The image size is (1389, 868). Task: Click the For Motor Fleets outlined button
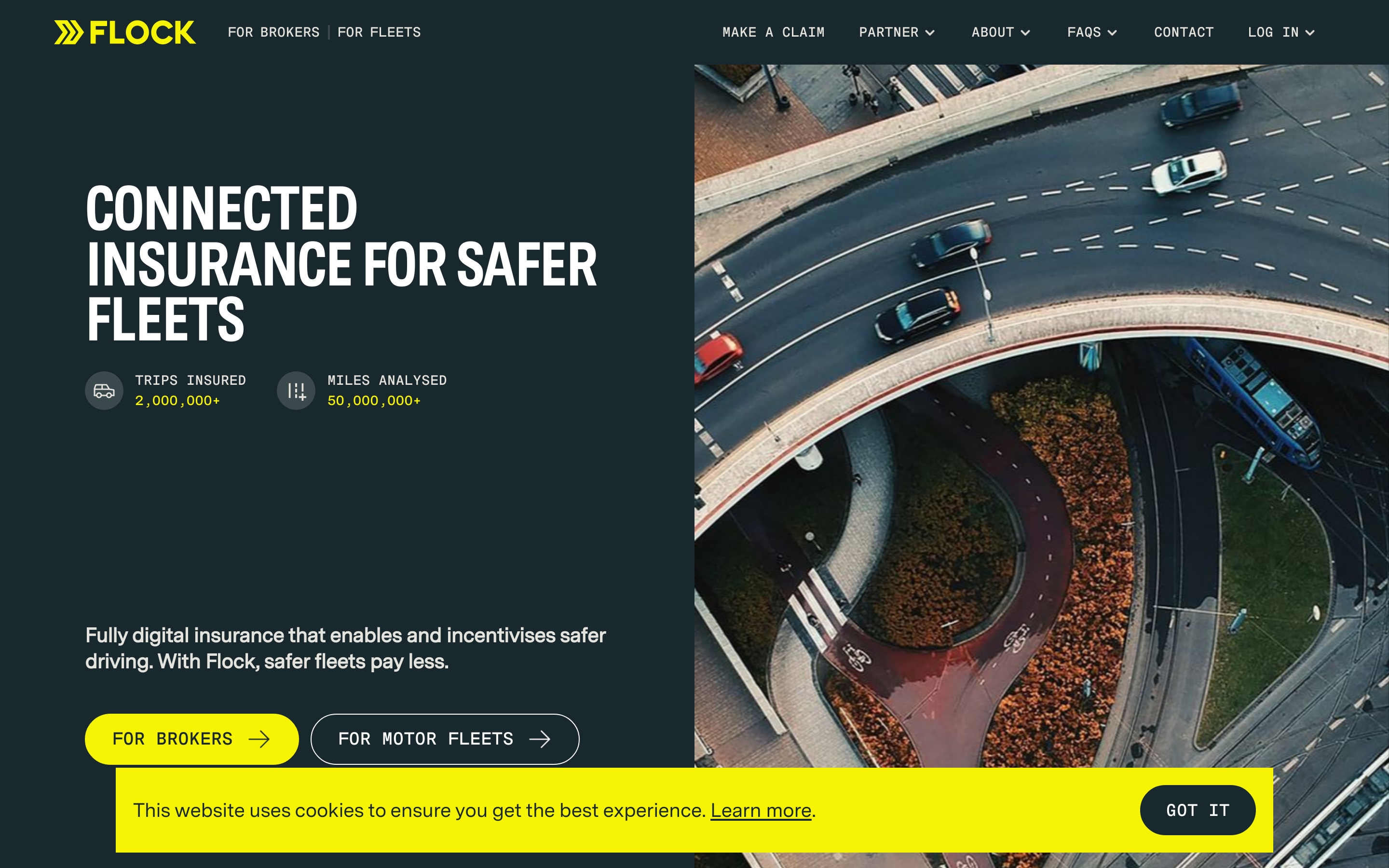(x=445, y=739)
